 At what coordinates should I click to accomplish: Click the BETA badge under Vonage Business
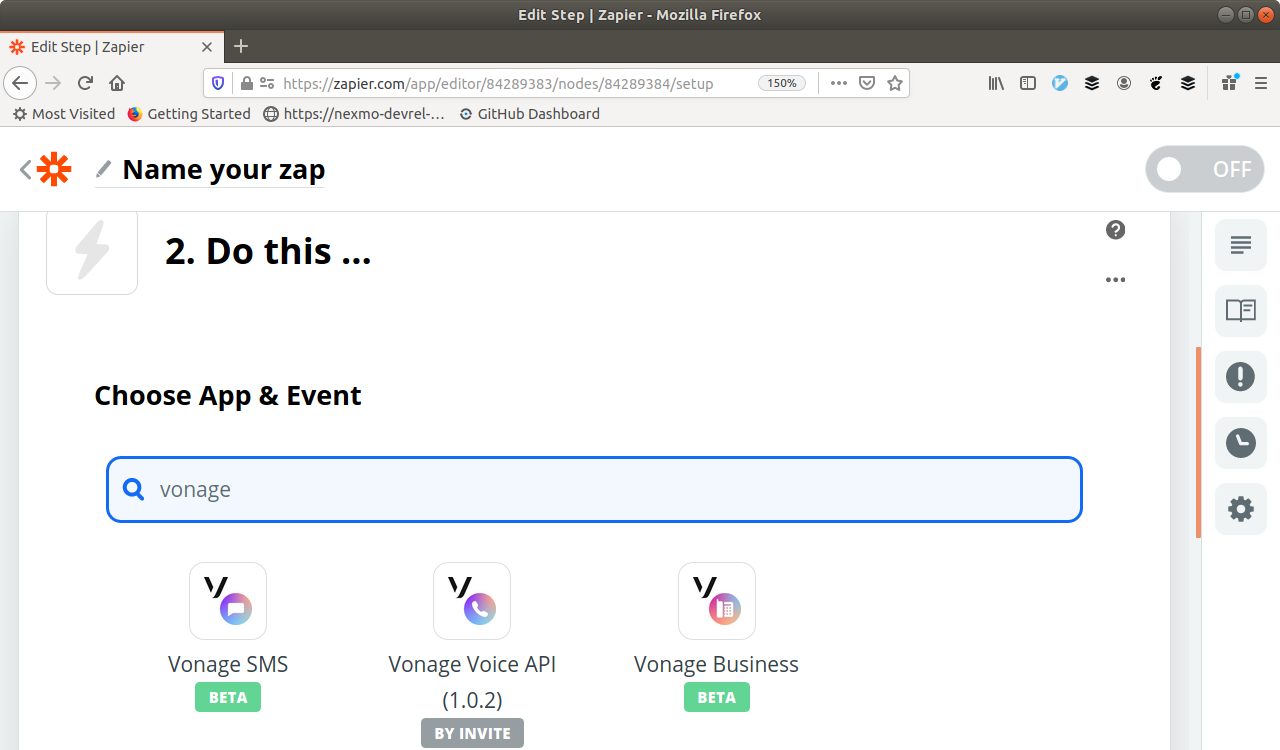coord(717,697)
